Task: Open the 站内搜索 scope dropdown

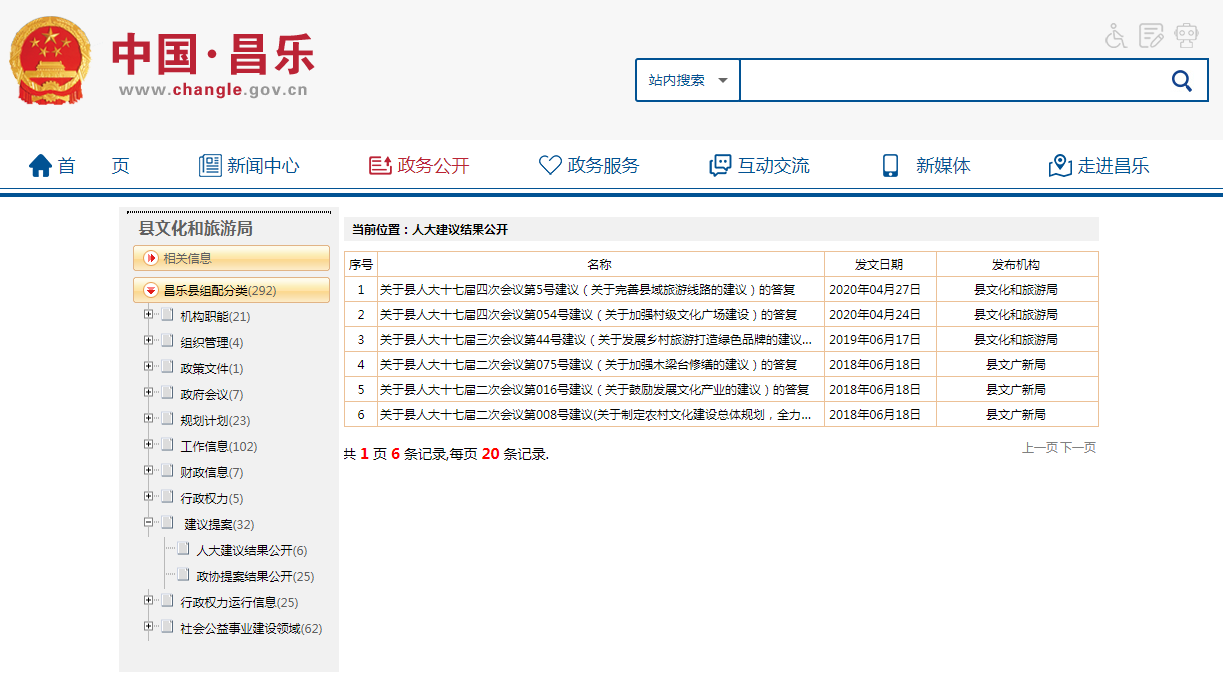Action: 688,80
